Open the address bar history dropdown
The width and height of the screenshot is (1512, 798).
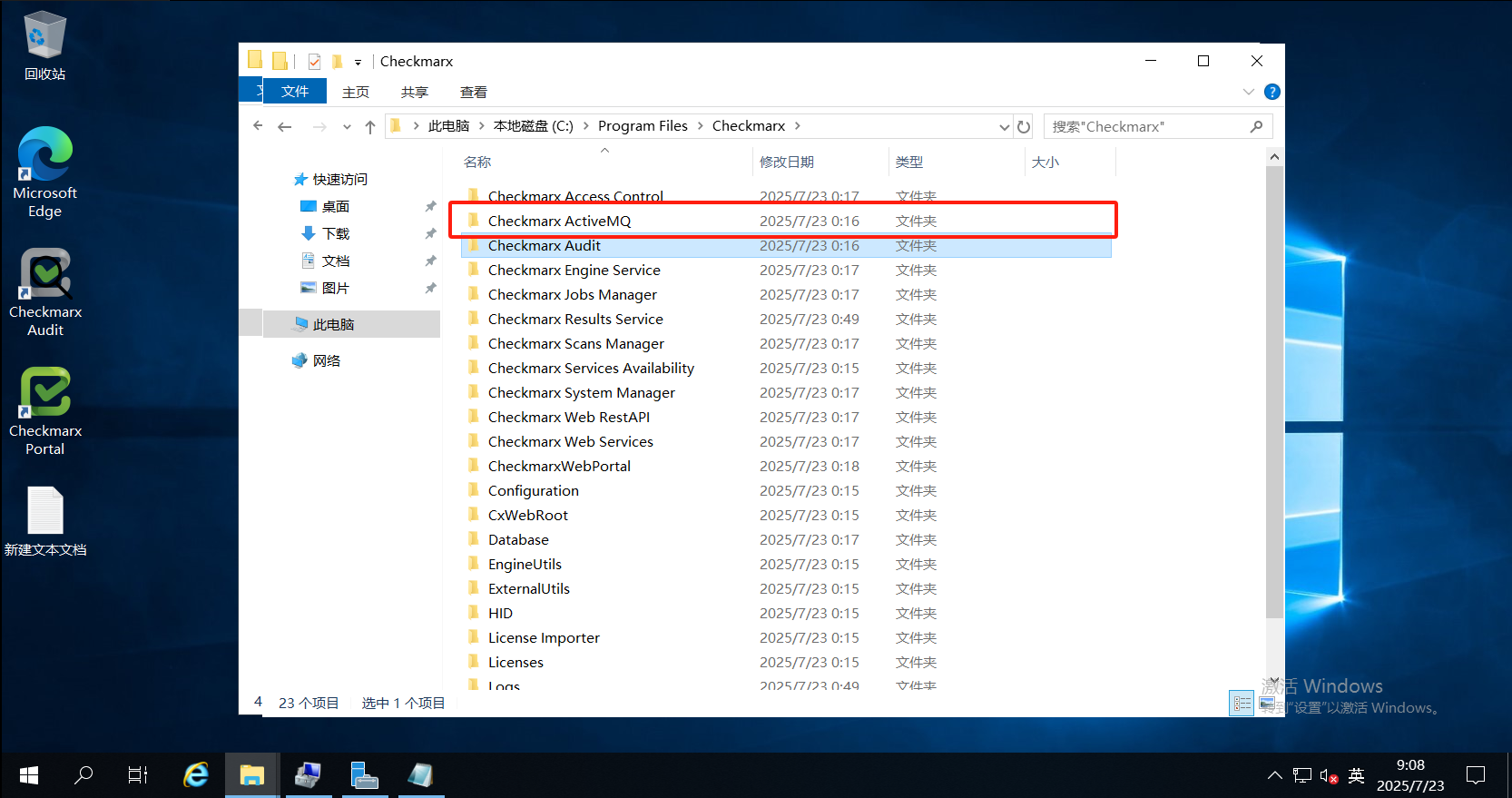(1004, 127)
